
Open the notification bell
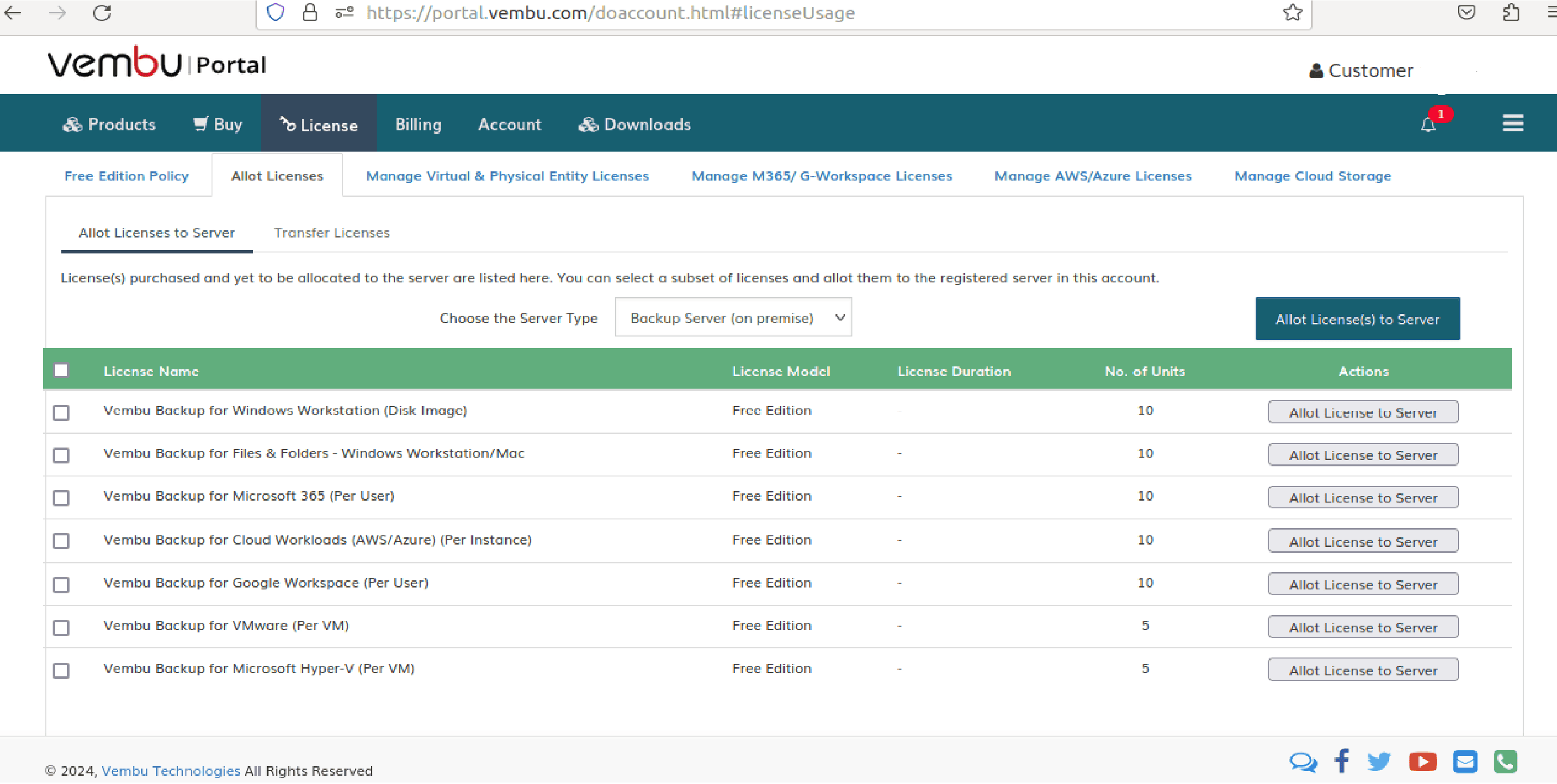[x=1428, y=125]
